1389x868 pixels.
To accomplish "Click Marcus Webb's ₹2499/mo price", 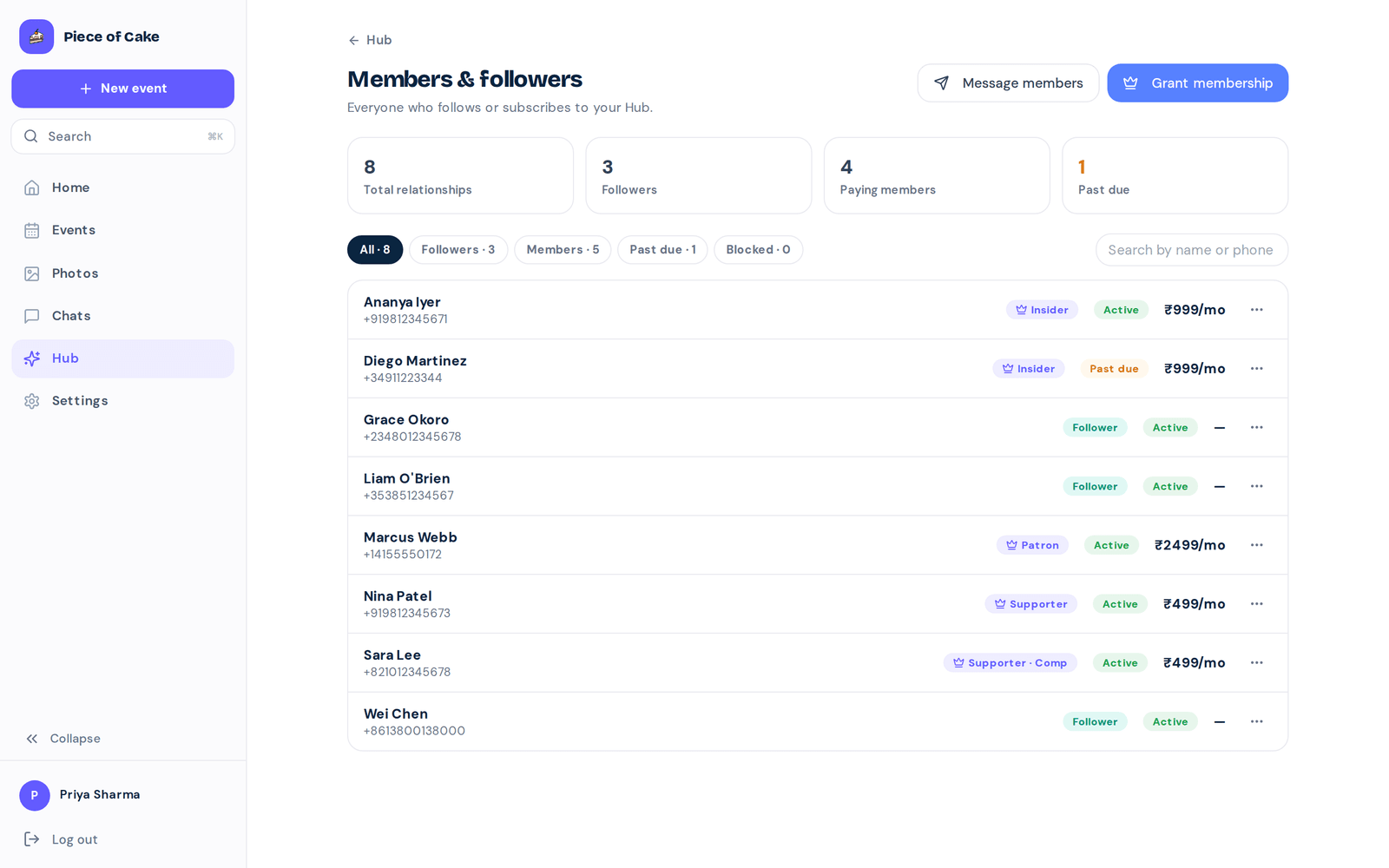I will [1190, 545].
